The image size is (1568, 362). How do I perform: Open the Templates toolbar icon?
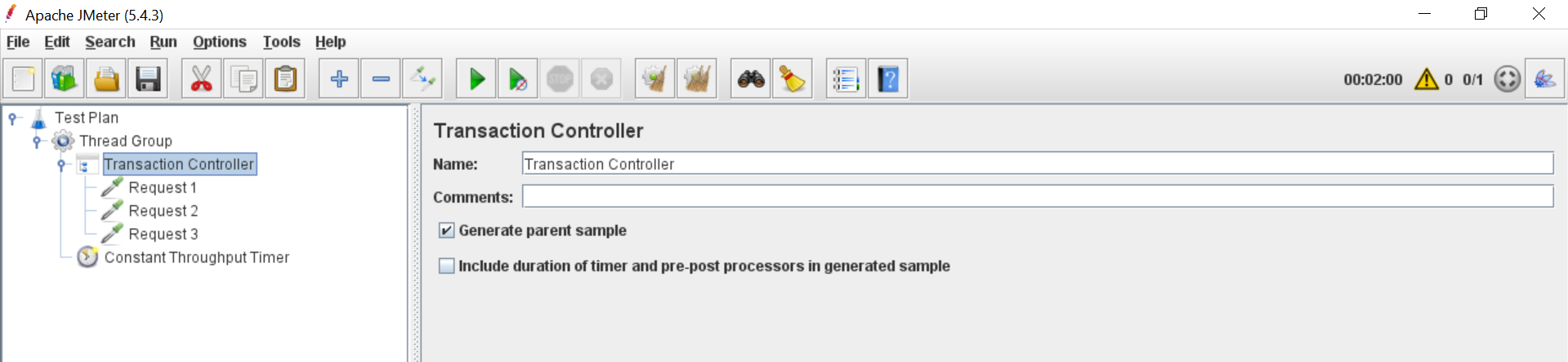coord(65,79)
